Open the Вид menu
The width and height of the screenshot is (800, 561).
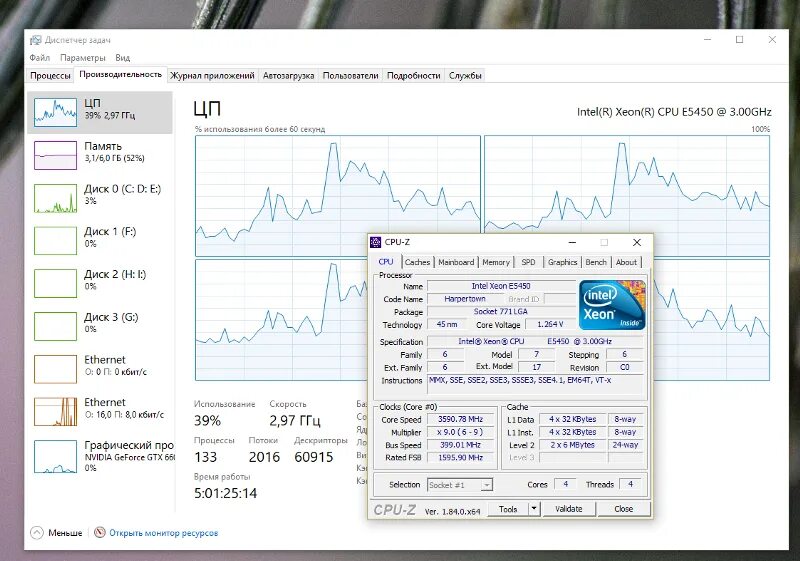pos(122,58)
